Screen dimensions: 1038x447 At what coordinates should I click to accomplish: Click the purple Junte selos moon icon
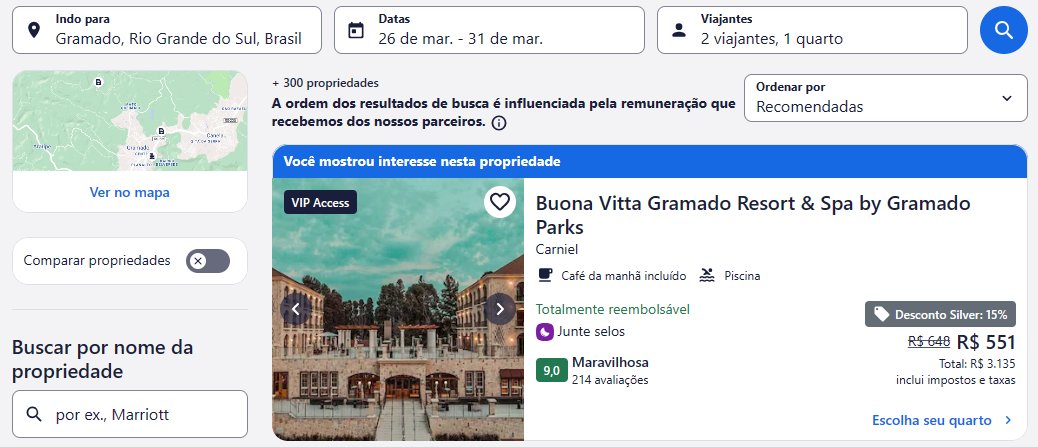pyautogui.click(x=544, y=332)
